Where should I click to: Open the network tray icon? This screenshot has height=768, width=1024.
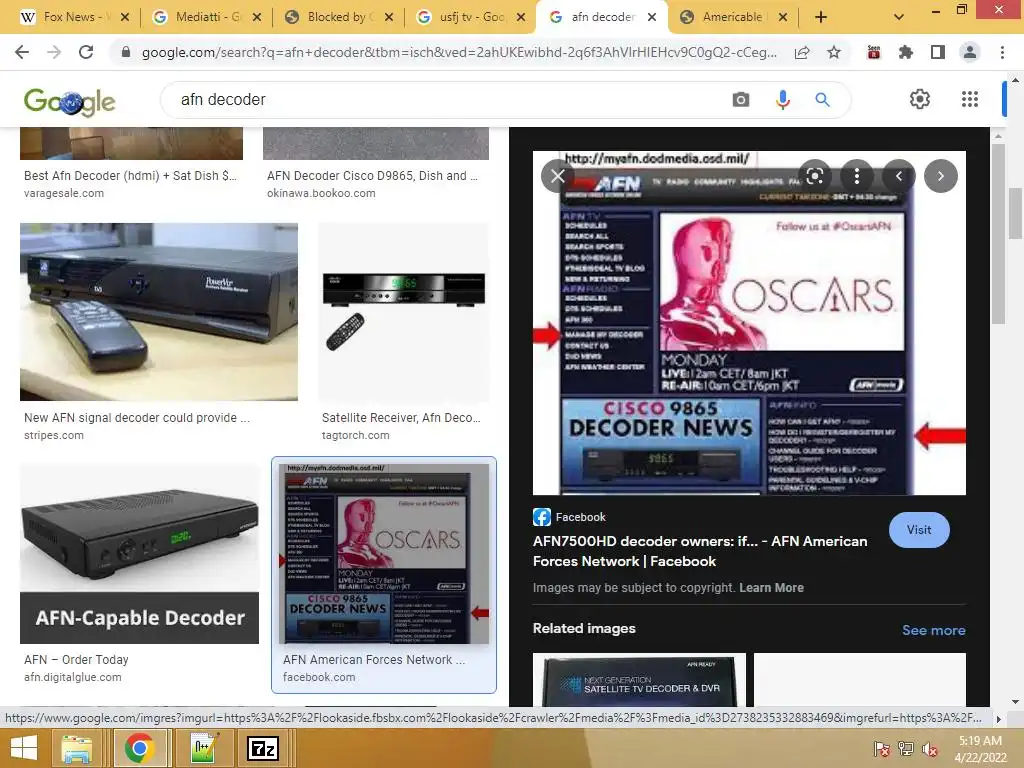(x=906, y=749)
